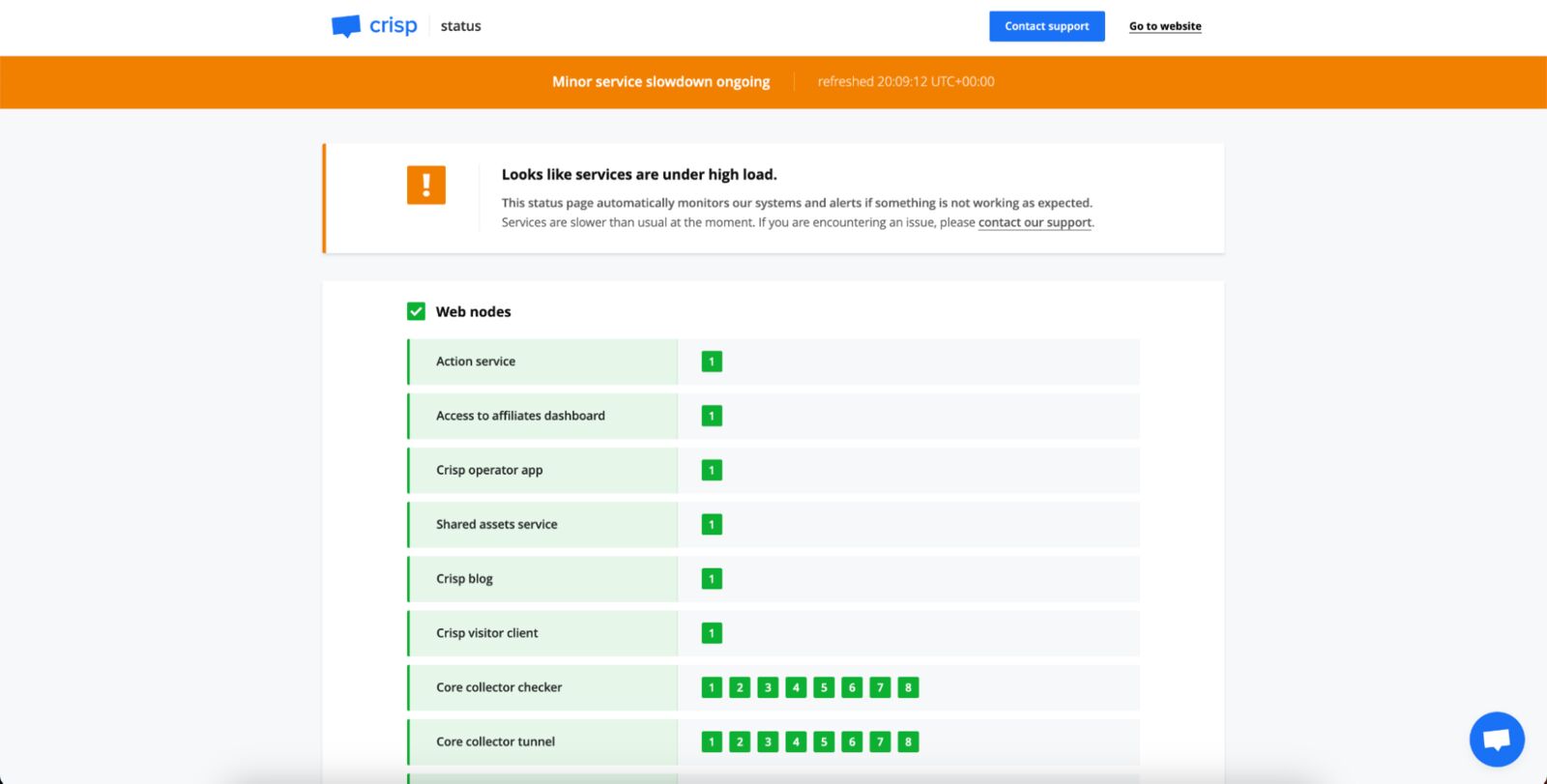Image resolution: width=1547 pixels, height=784 pixels.
Task: Click node 3 of Core collector checker
Action: (768, 687)
